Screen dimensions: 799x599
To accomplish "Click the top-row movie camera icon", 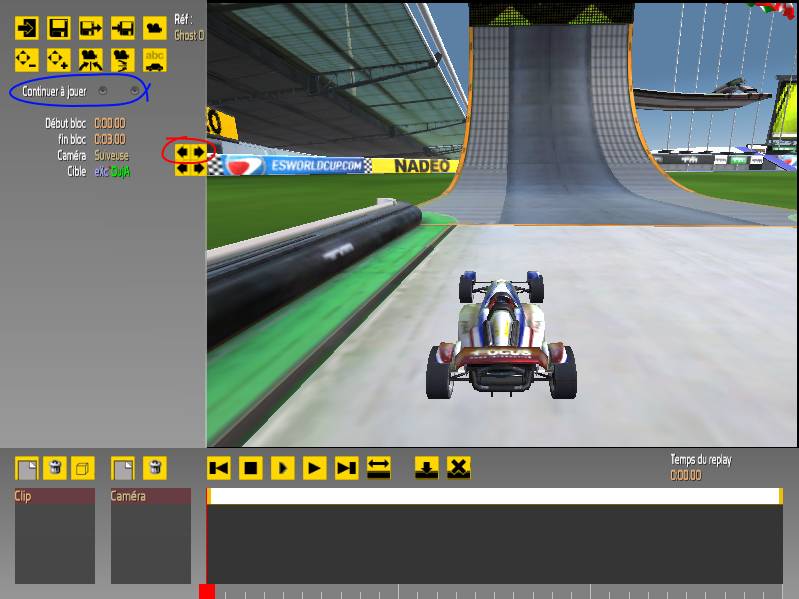I will click(x=154, y=28).
